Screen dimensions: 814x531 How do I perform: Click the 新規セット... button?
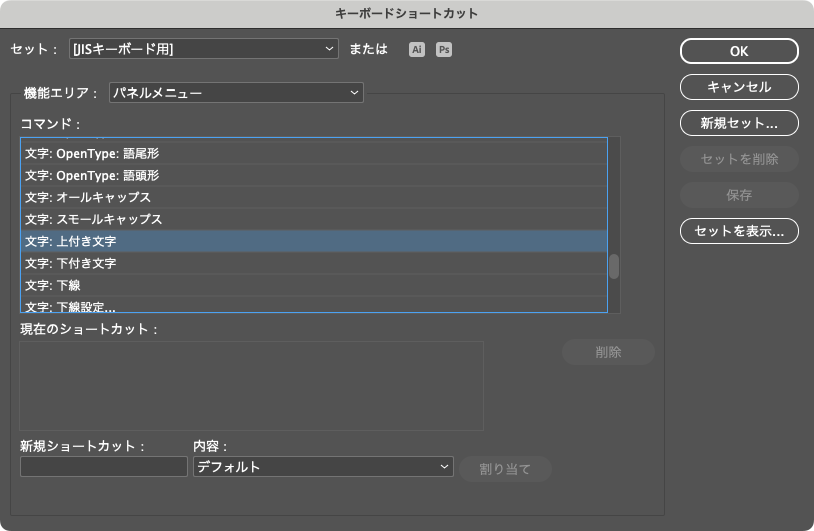click(x=739, y=123)
